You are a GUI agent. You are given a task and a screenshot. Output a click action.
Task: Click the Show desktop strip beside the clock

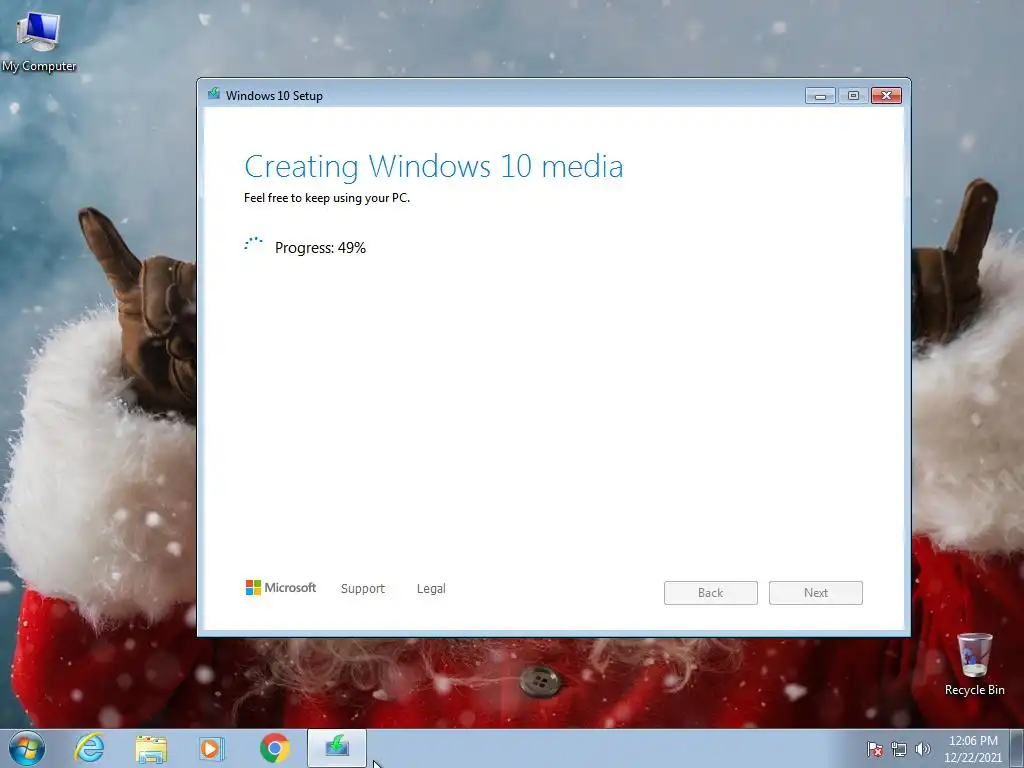[1017, 749]
